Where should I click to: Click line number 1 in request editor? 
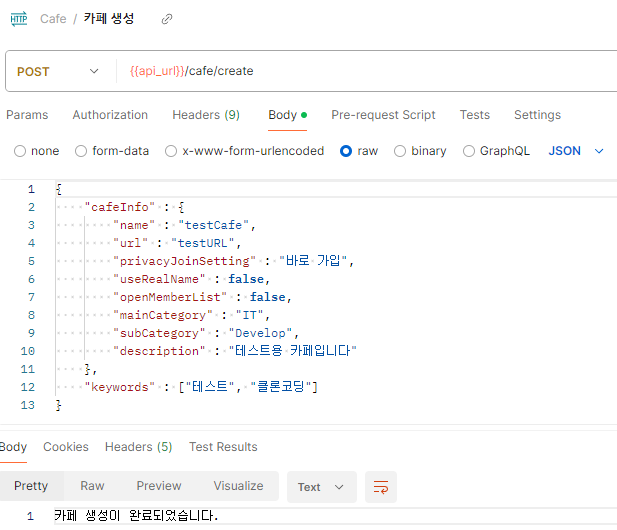pos(31,189)
